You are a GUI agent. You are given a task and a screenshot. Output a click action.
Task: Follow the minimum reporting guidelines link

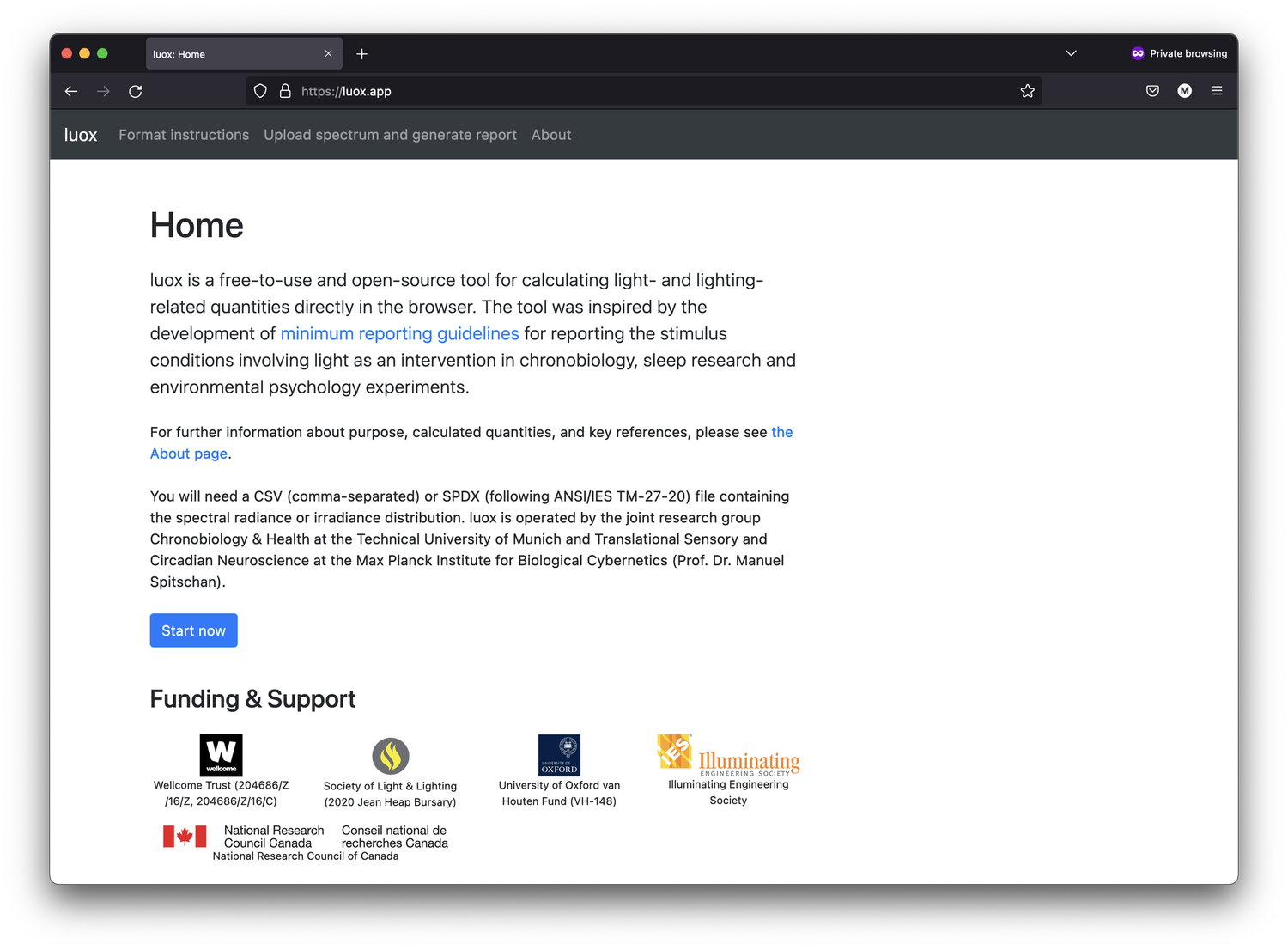click(x=399, y=333)
